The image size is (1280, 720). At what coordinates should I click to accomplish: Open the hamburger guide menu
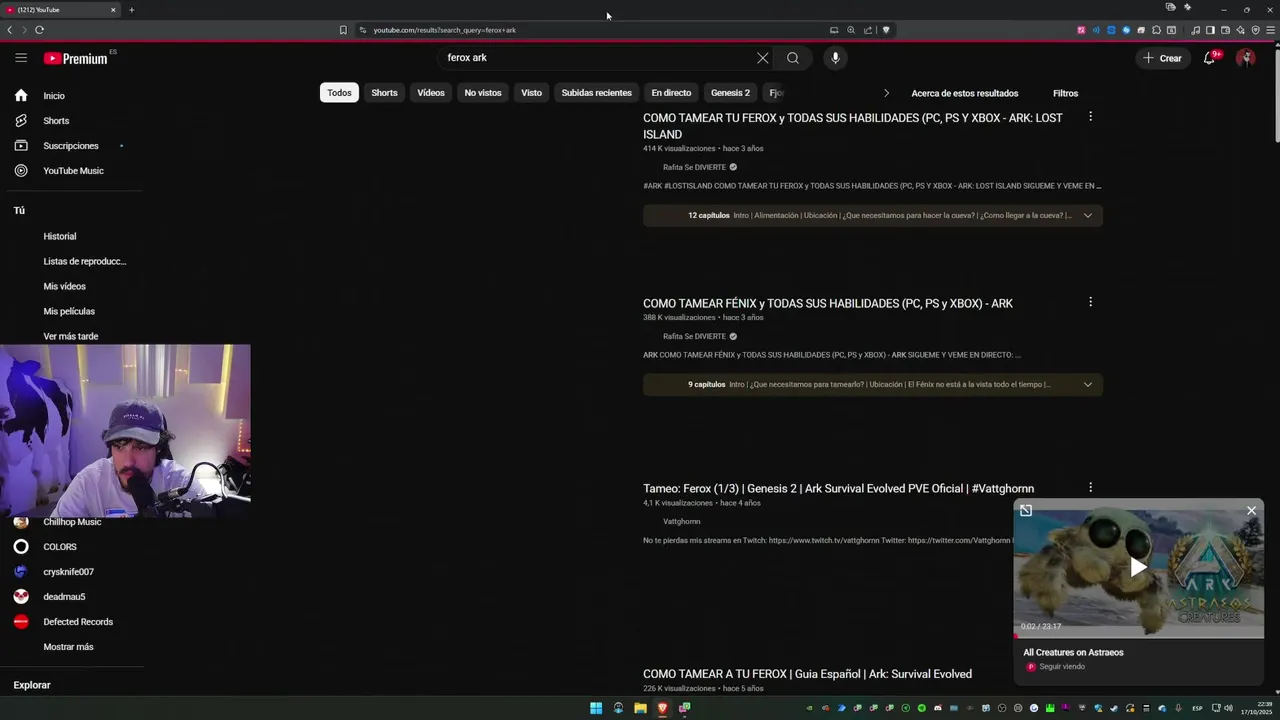(21, 58)
